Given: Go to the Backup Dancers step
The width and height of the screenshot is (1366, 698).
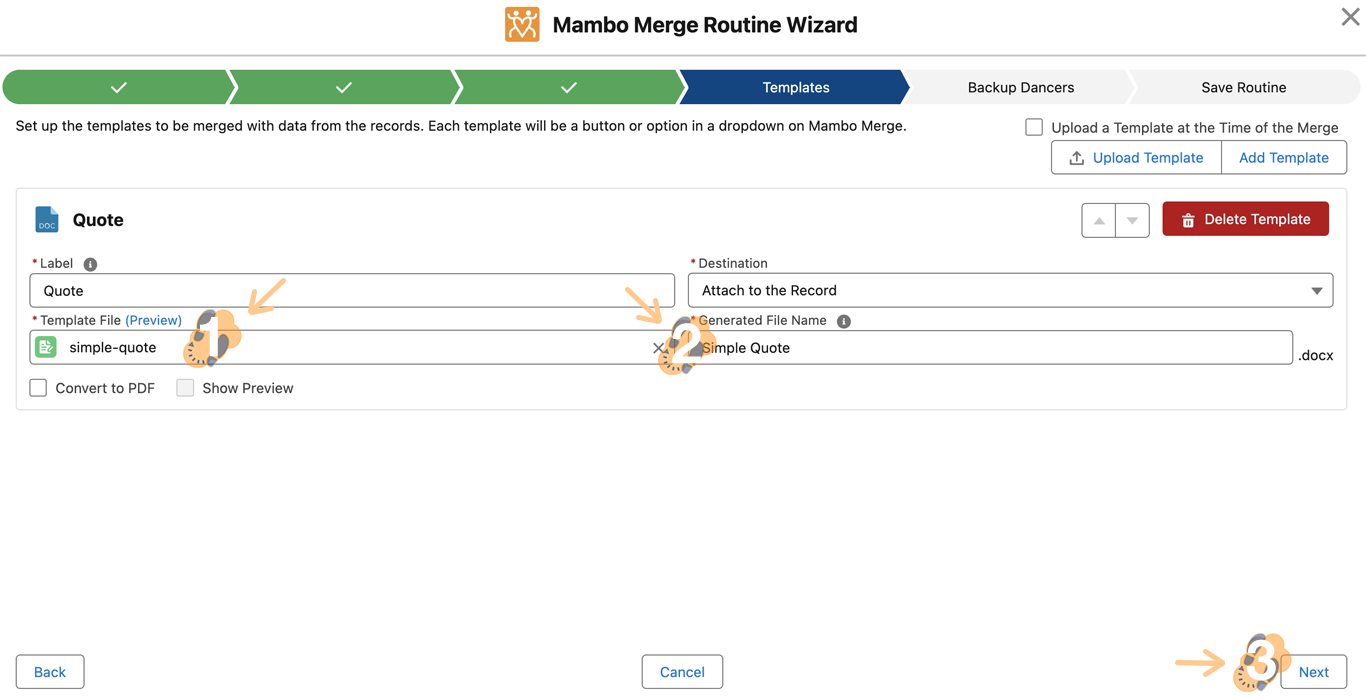Looking at the screenshot, I should [1020, 88].
